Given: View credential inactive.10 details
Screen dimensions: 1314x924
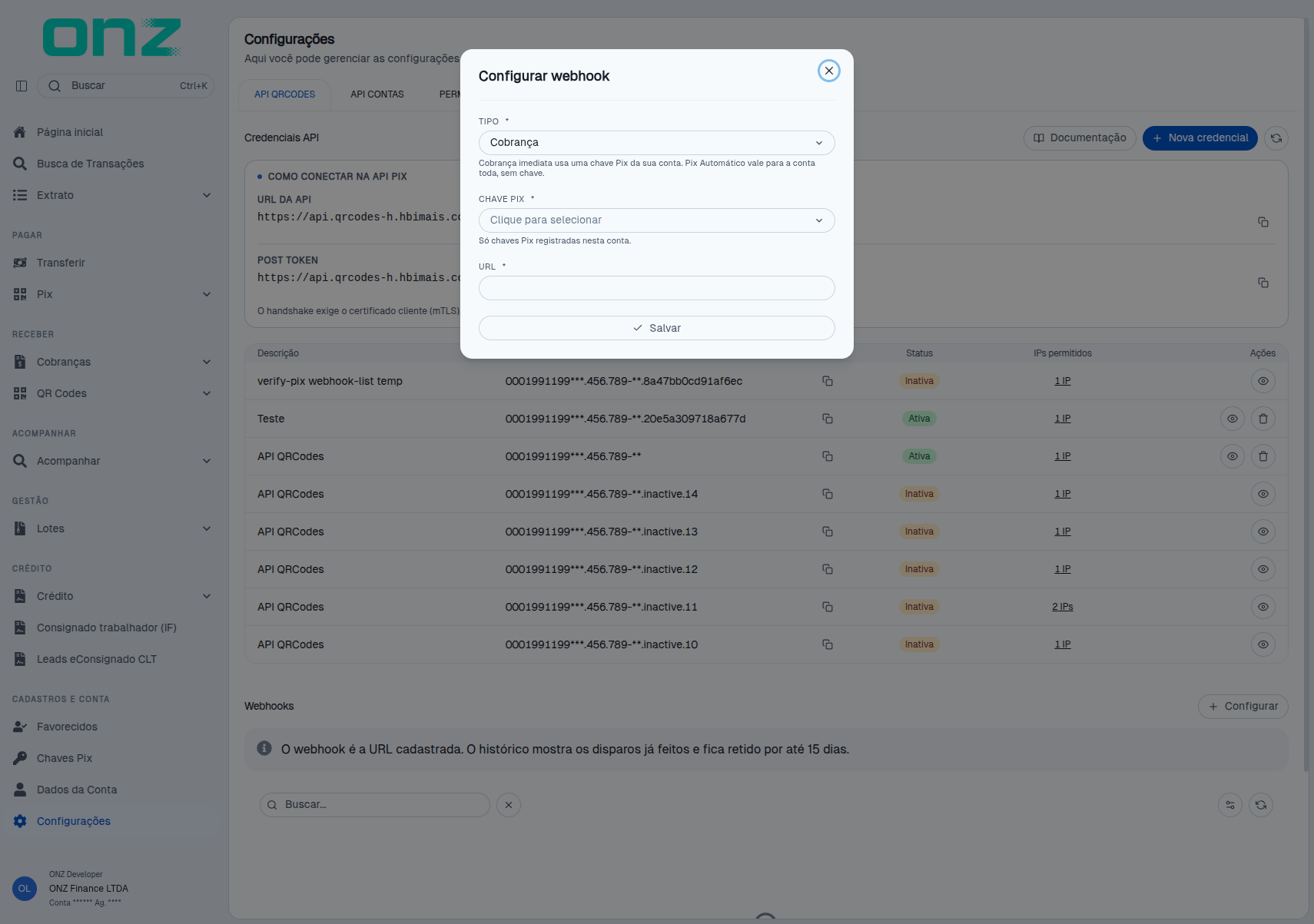Looking at the screenshot, I should point(1263,644).
